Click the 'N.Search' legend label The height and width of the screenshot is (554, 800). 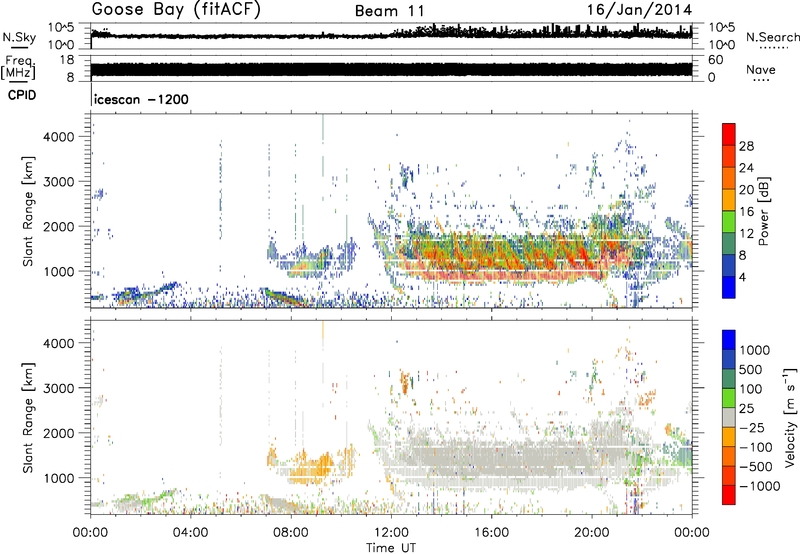(772, 37)
